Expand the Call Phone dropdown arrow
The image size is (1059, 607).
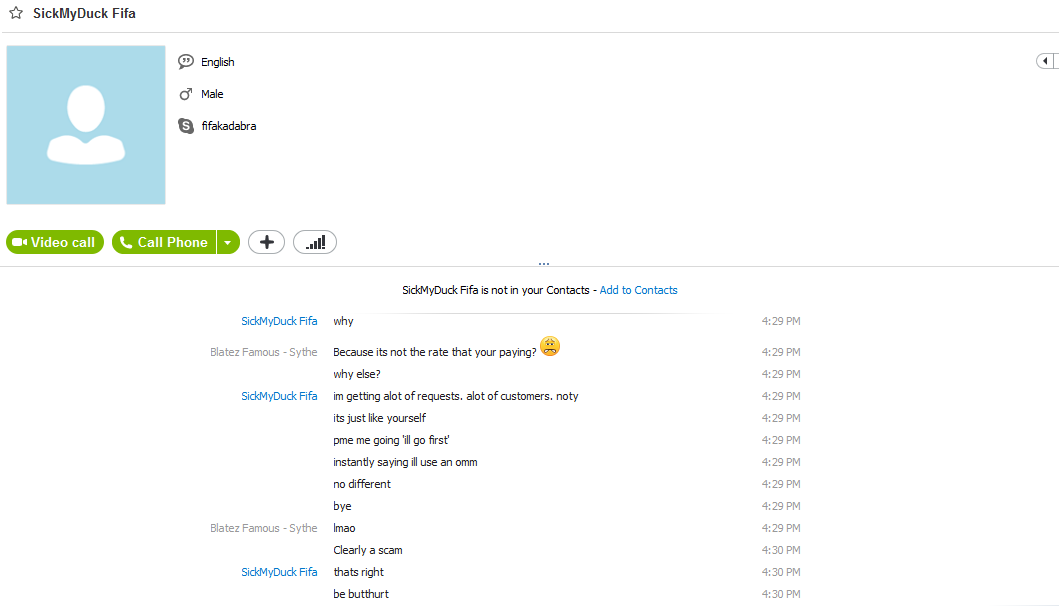tap(228, 242)
